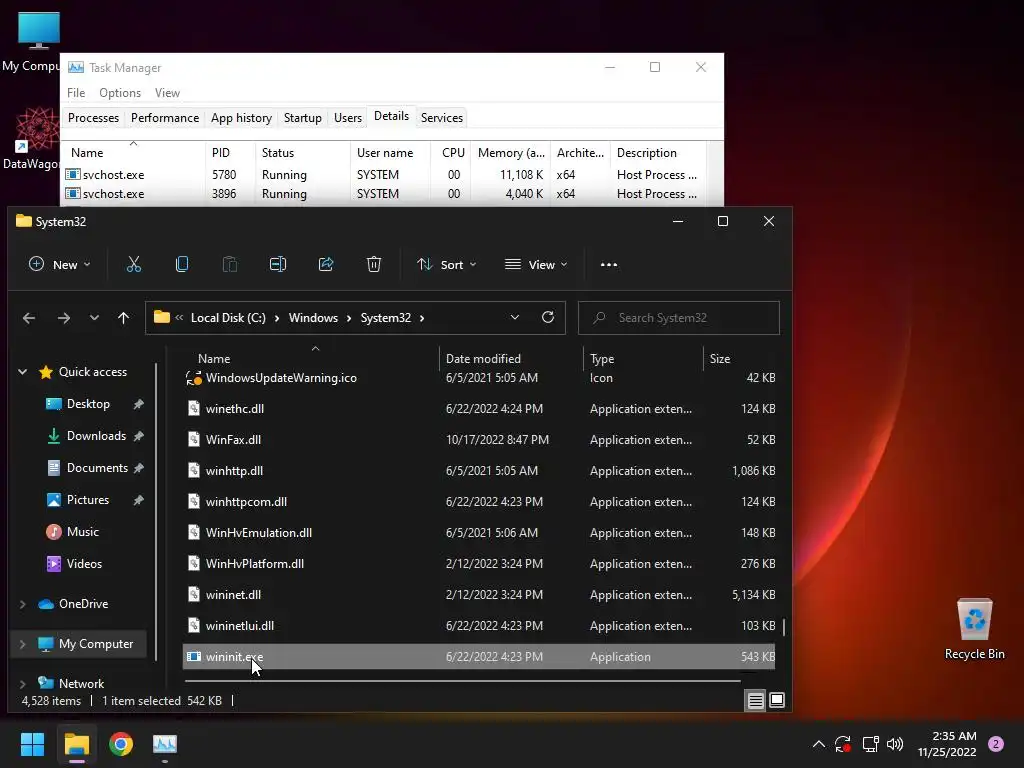Select the WinFax.dll file
Screen dimensions: 1024x768
pos(479,440)
